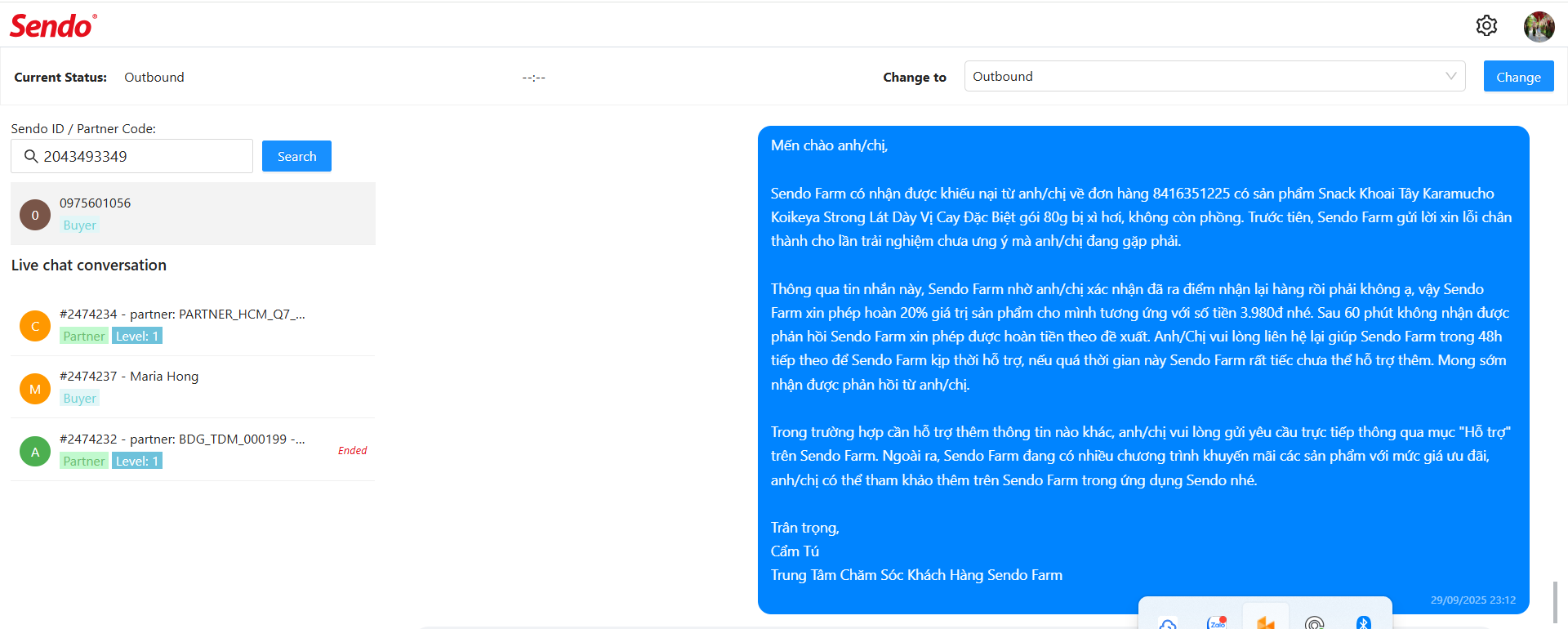Click the "Level: 1" tag under #2474234

point(137,336)
